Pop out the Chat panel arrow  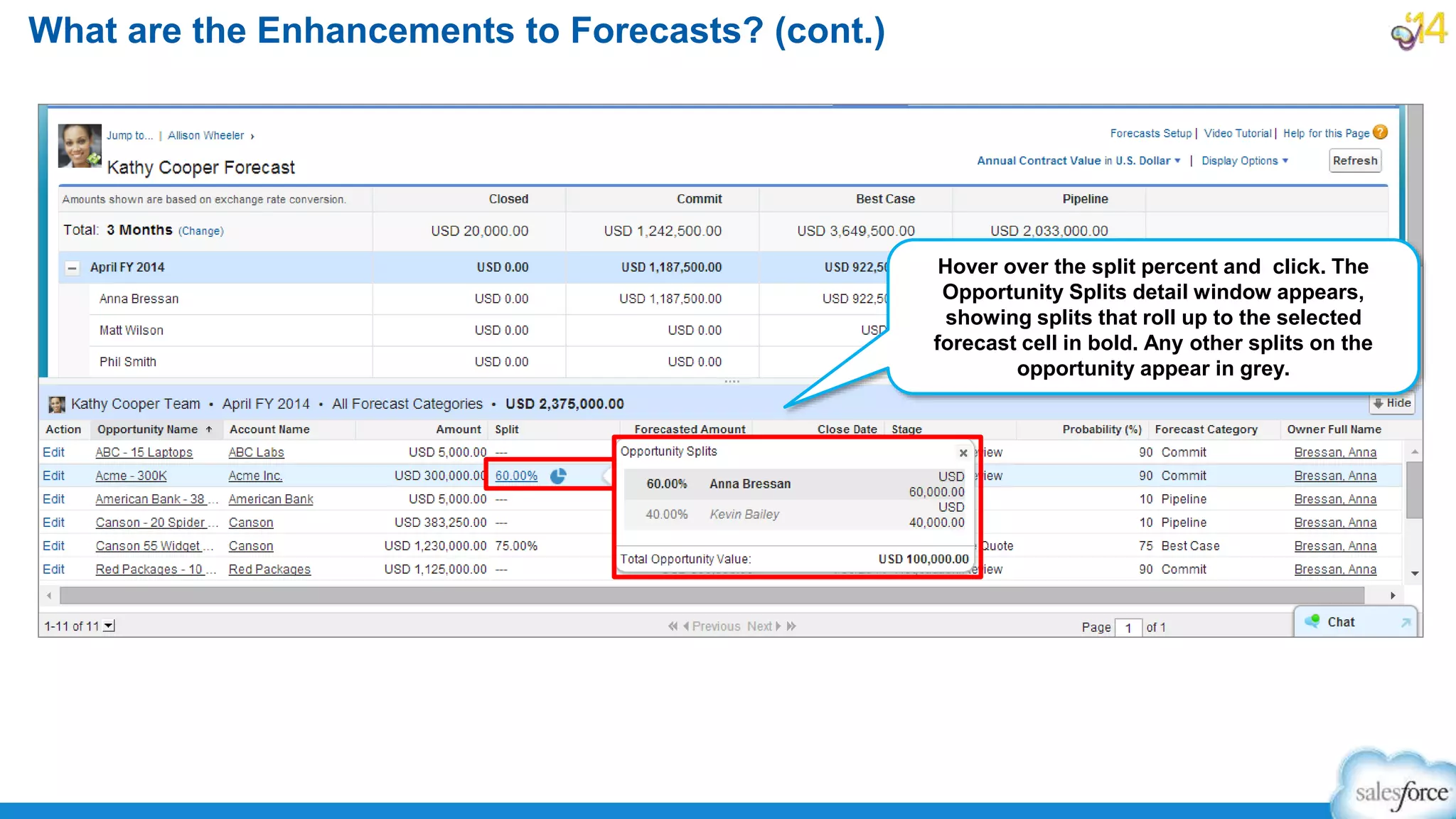[x=1405, y=623]
